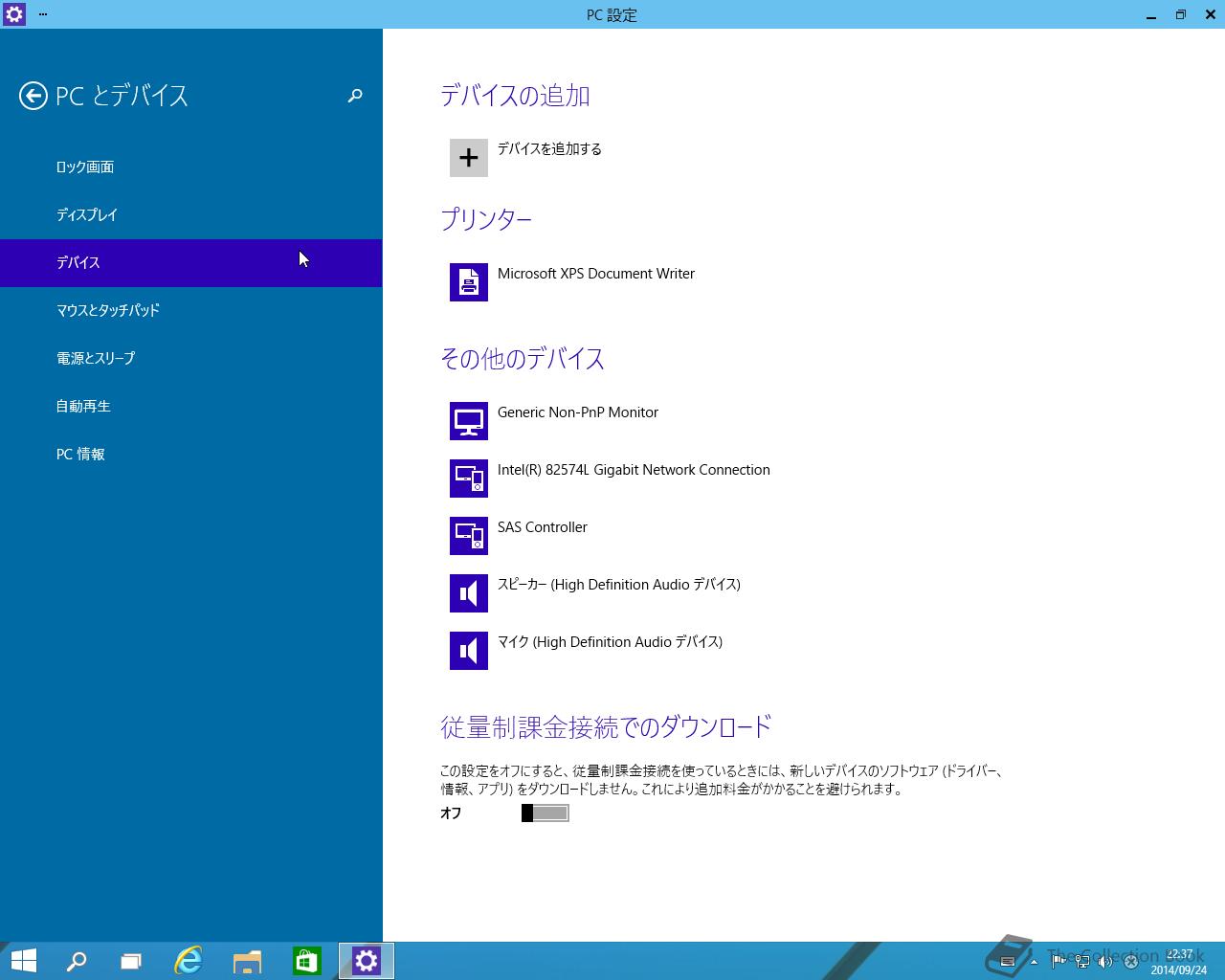Open マウスとタッチパッド settings
Screen dimensions: 1225x980
tap(190, 311)
